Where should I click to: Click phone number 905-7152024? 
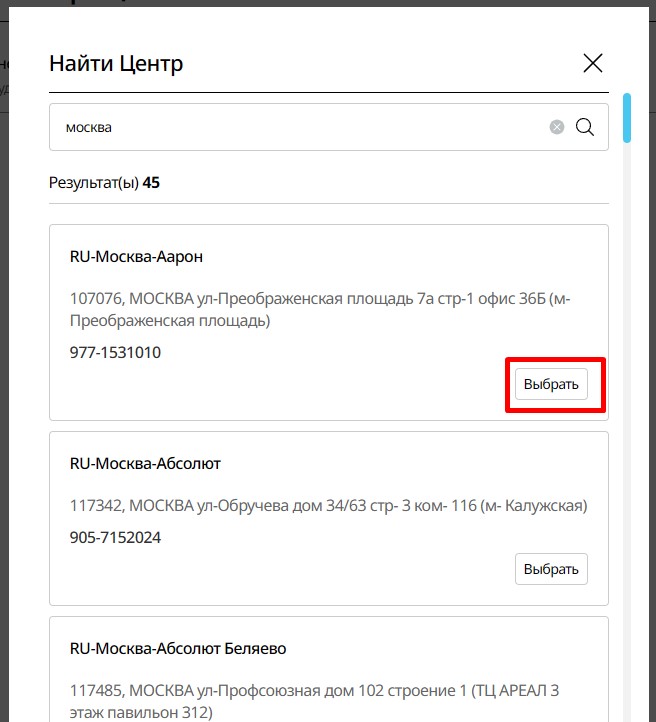pos(115,538)
